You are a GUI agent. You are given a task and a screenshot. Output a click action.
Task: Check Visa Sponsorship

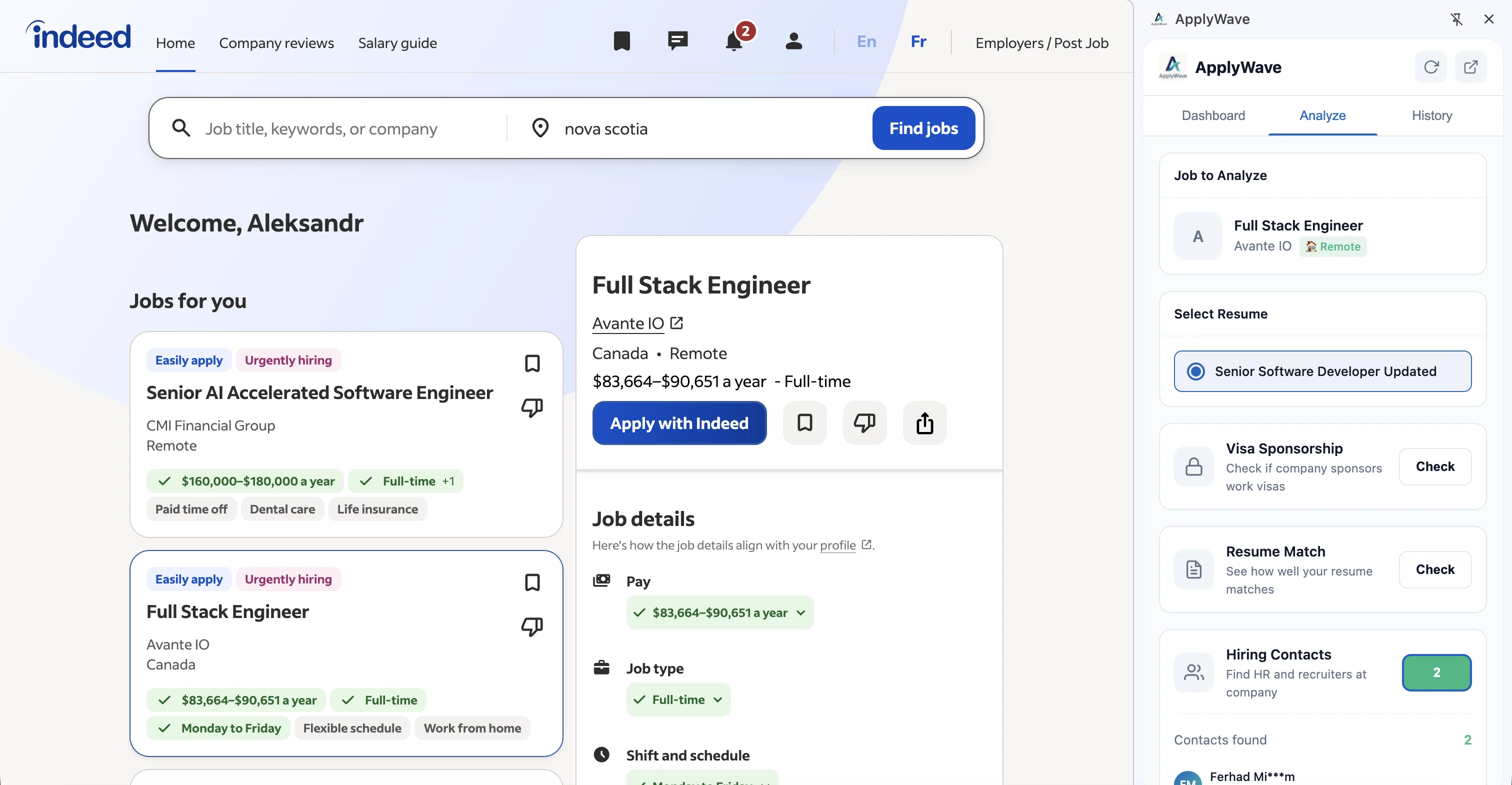point(1435,467)
